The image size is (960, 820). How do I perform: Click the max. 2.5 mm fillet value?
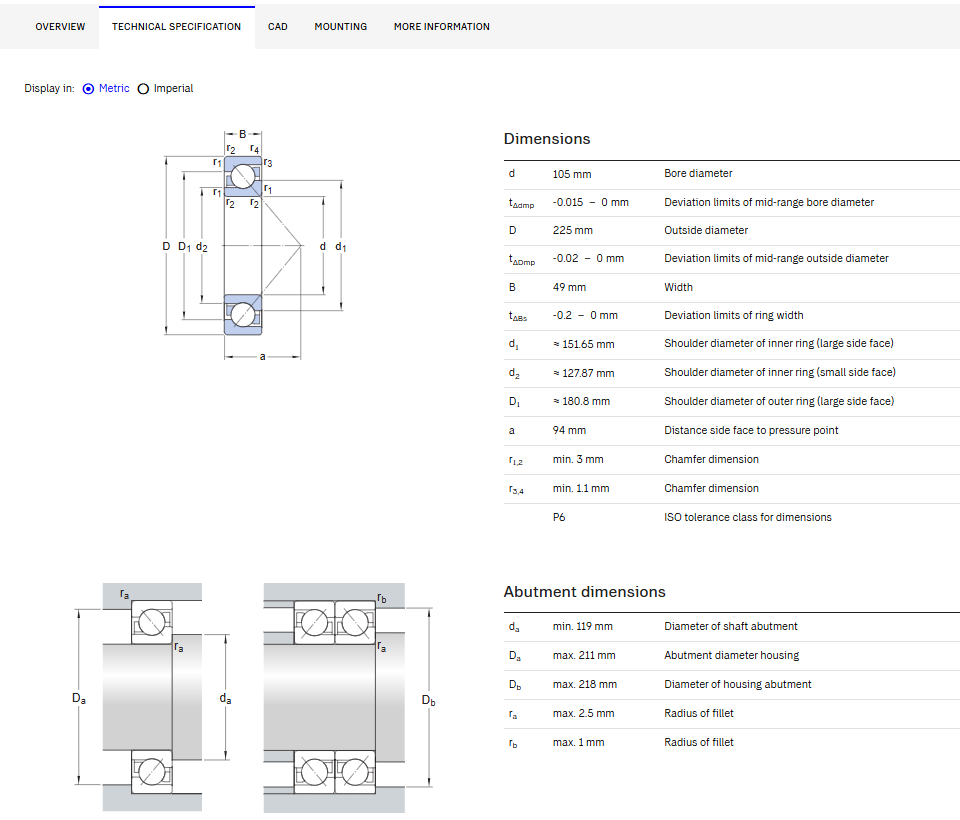click(583, 713)
